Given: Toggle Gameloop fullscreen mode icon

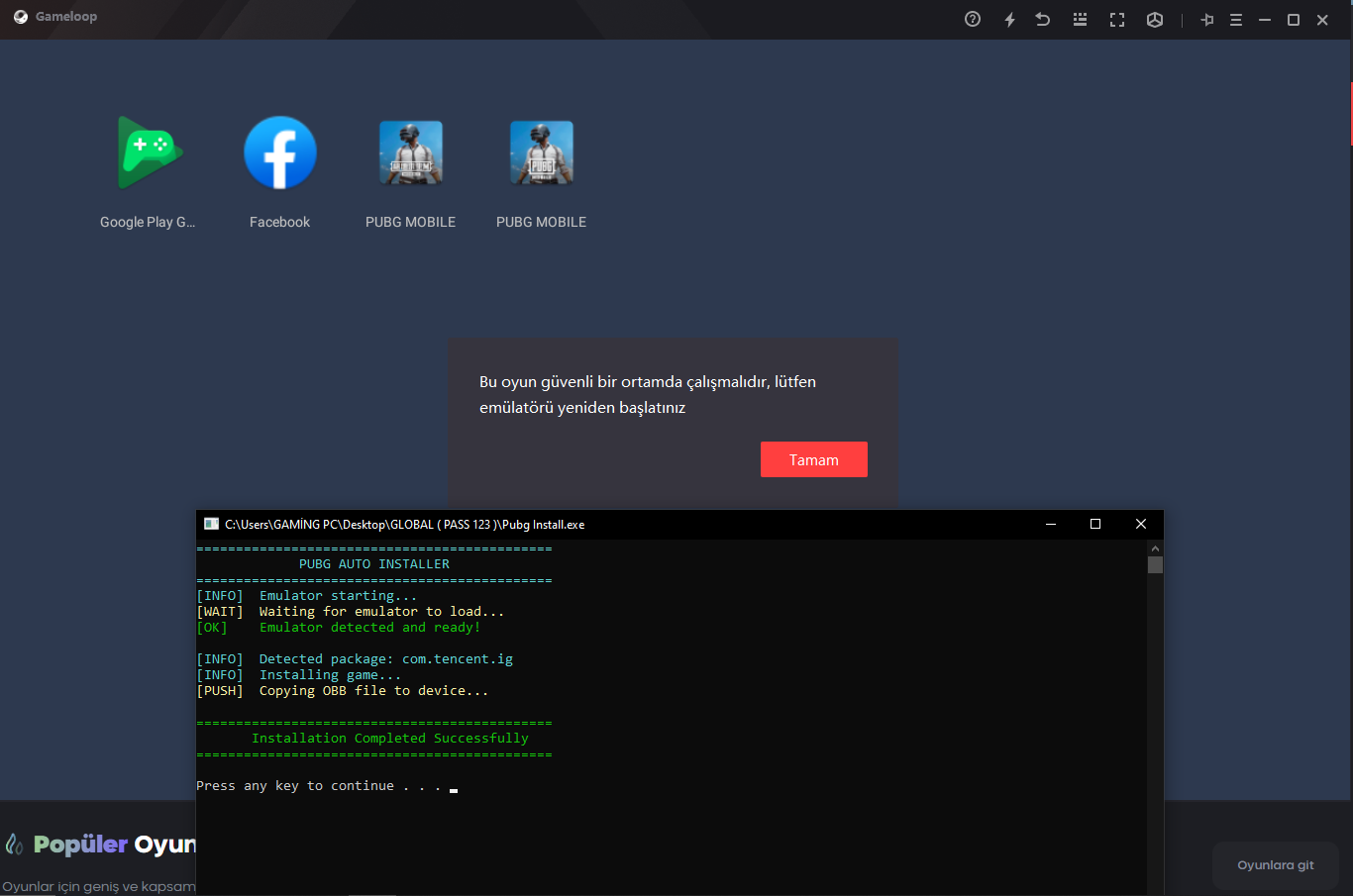Looking at the screenshot, I should pos(1117,20).
